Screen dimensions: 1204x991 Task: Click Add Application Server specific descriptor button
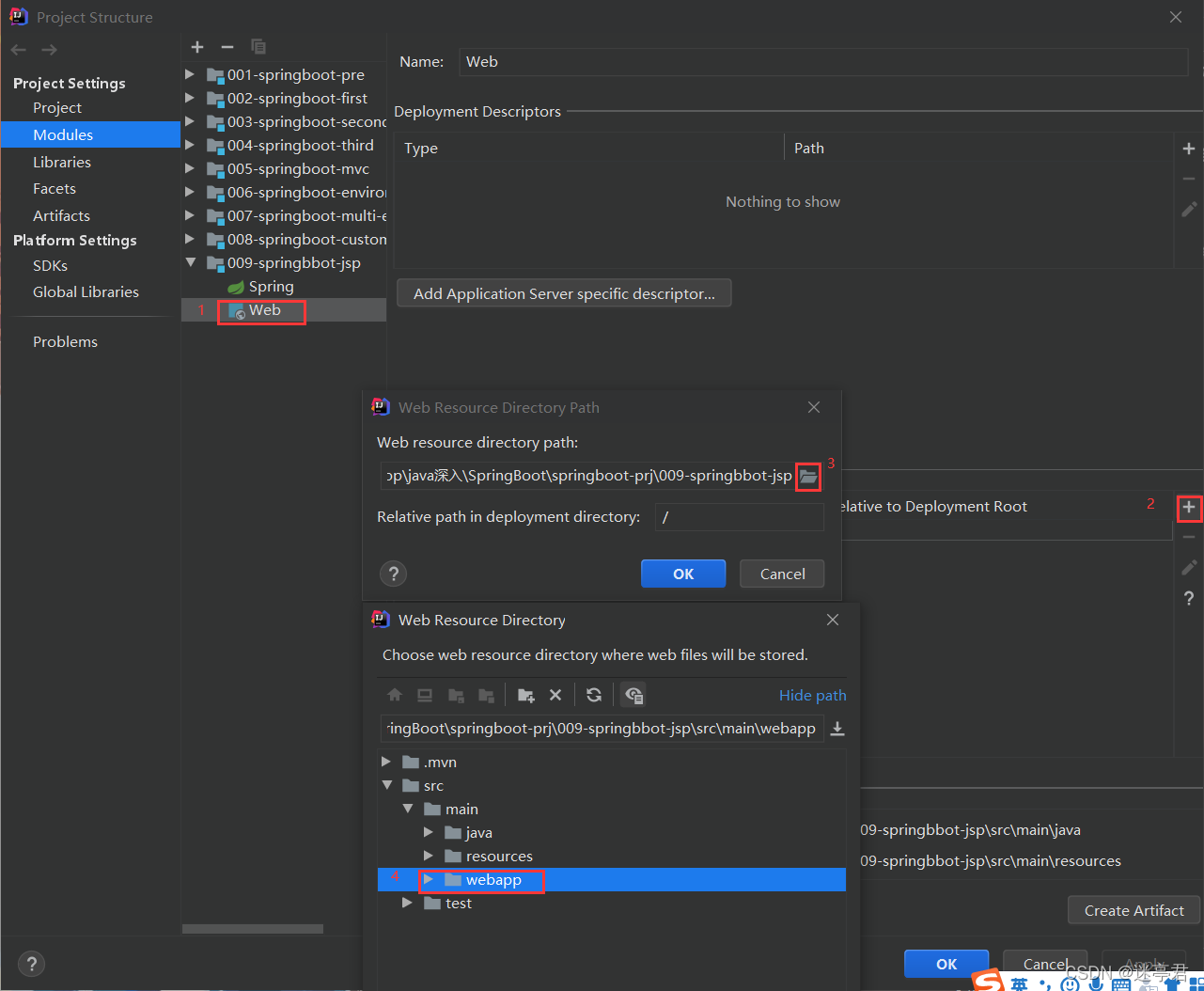coord(564,293)
